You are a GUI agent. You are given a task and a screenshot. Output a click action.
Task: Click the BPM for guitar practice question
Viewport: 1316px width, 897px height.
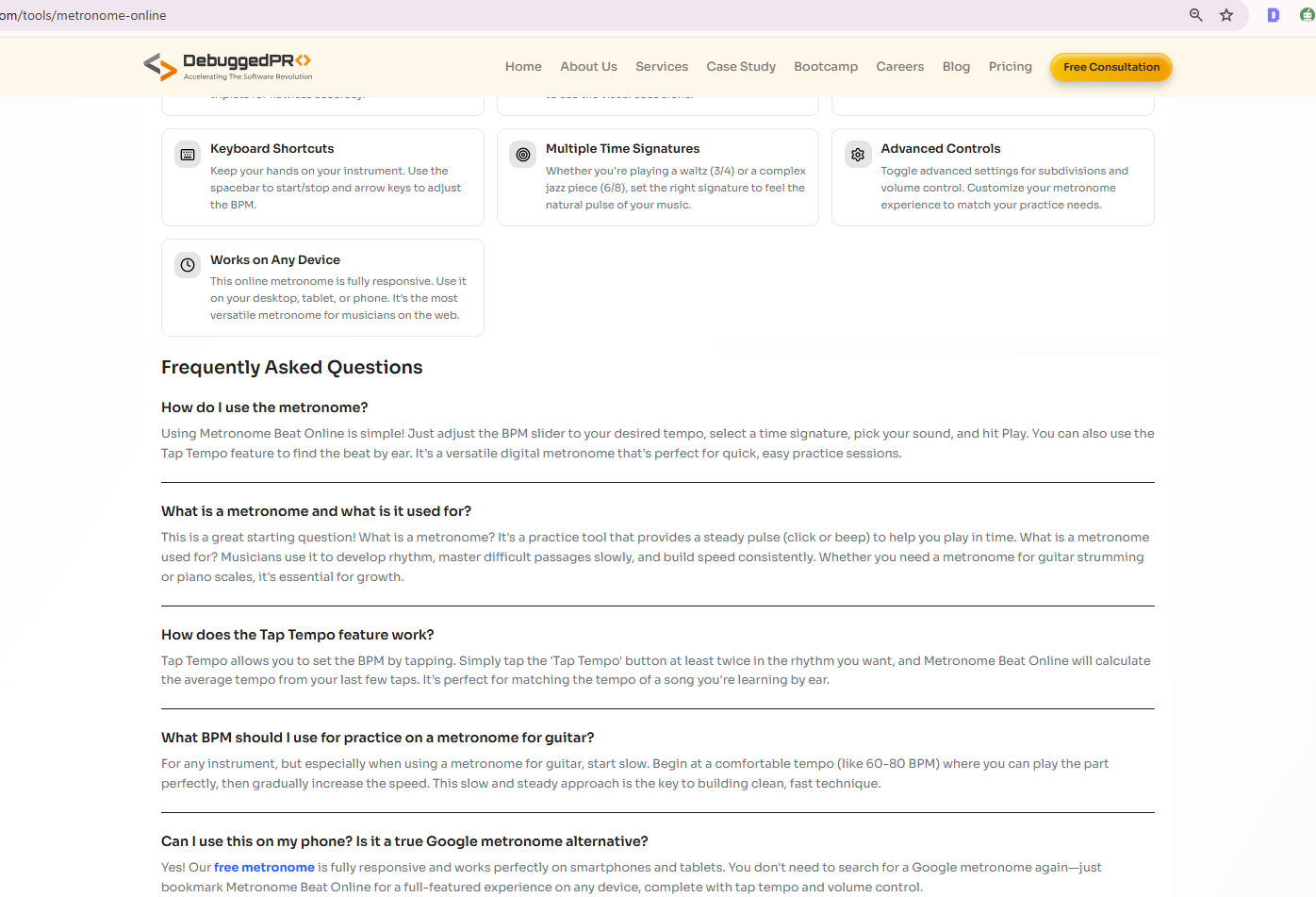pyautogui.click(x=378, y=738)
